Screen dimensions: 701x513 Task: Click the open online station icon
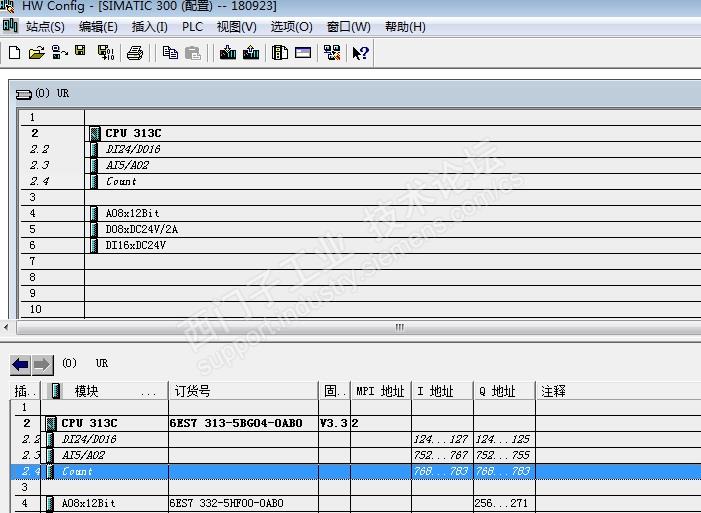click(x=59, y=53)
